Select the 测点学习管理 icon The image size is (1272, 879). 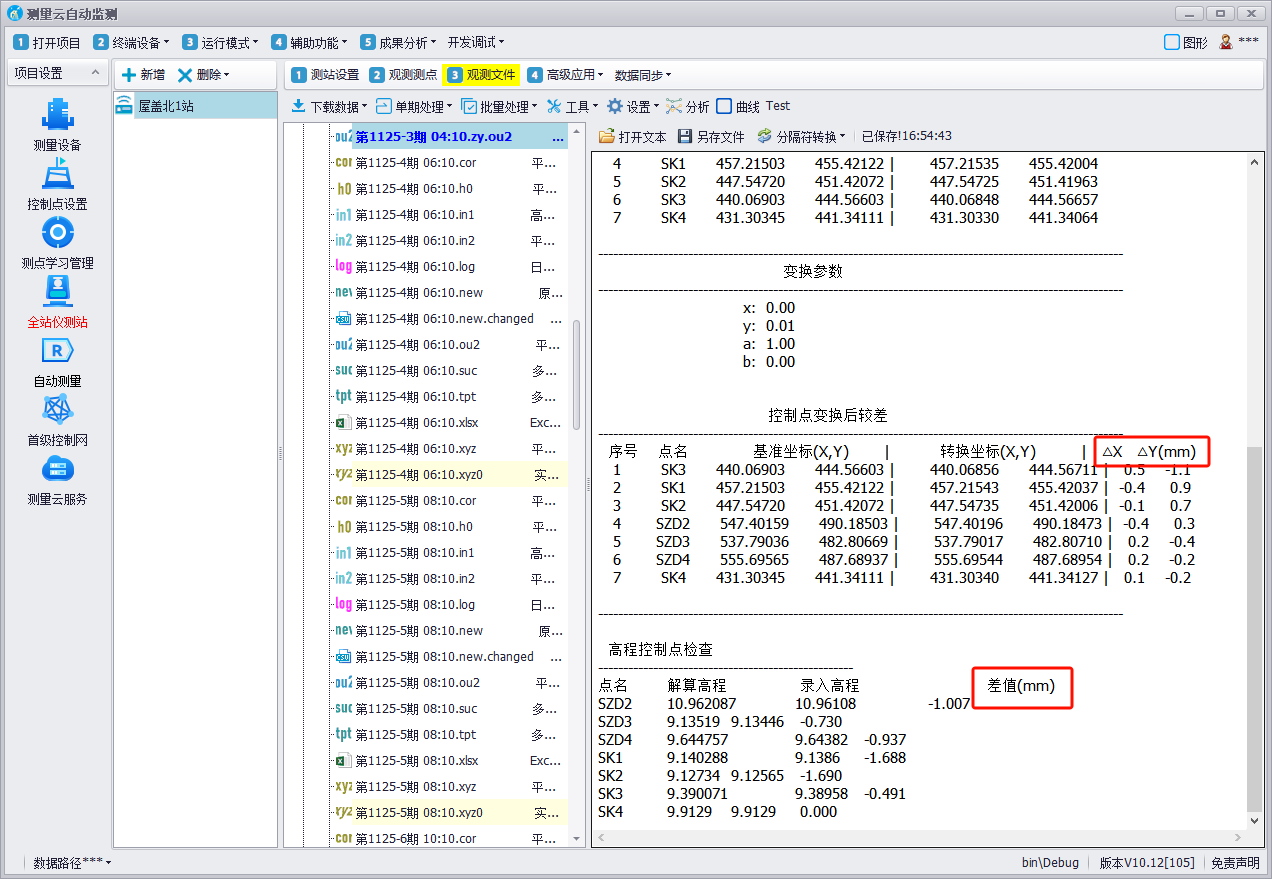point(57,233)
